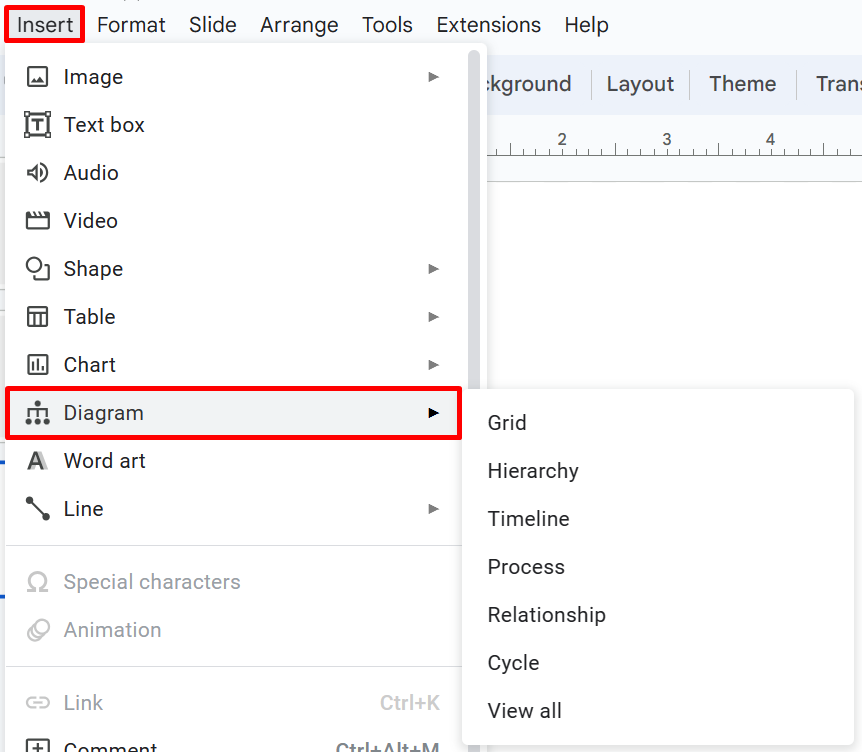Open the Extensions menu
Image resolution: width=862 pixels, height=752 pixels.
coord(489,25)
